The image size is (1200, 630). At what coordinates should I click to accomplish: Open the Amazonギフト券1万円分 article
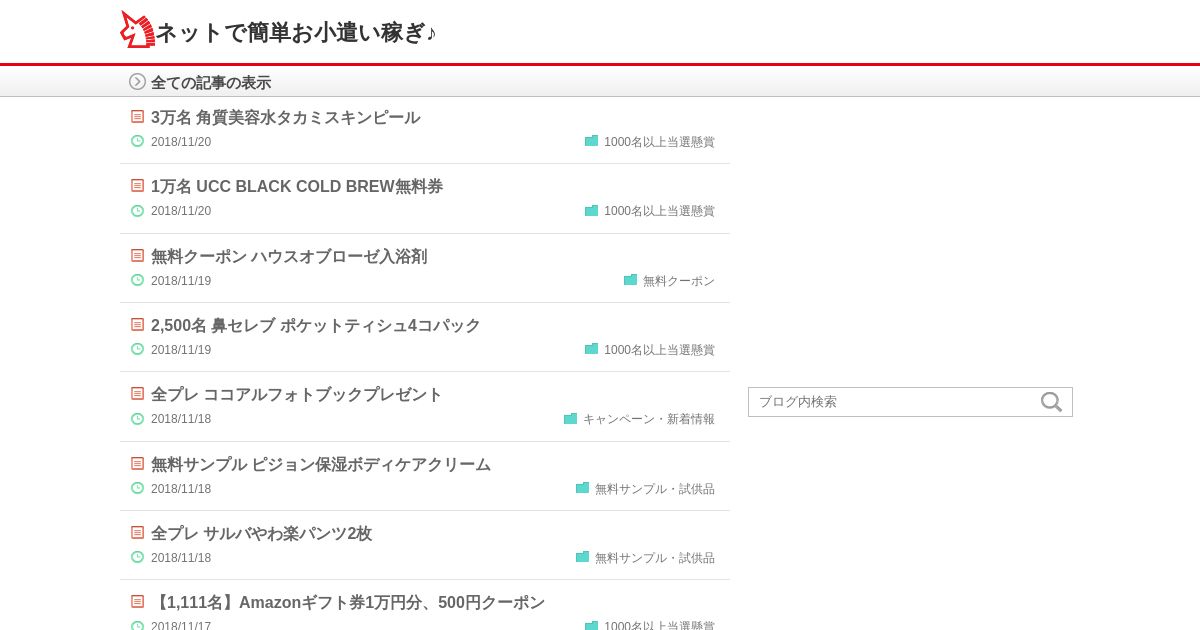347,603
